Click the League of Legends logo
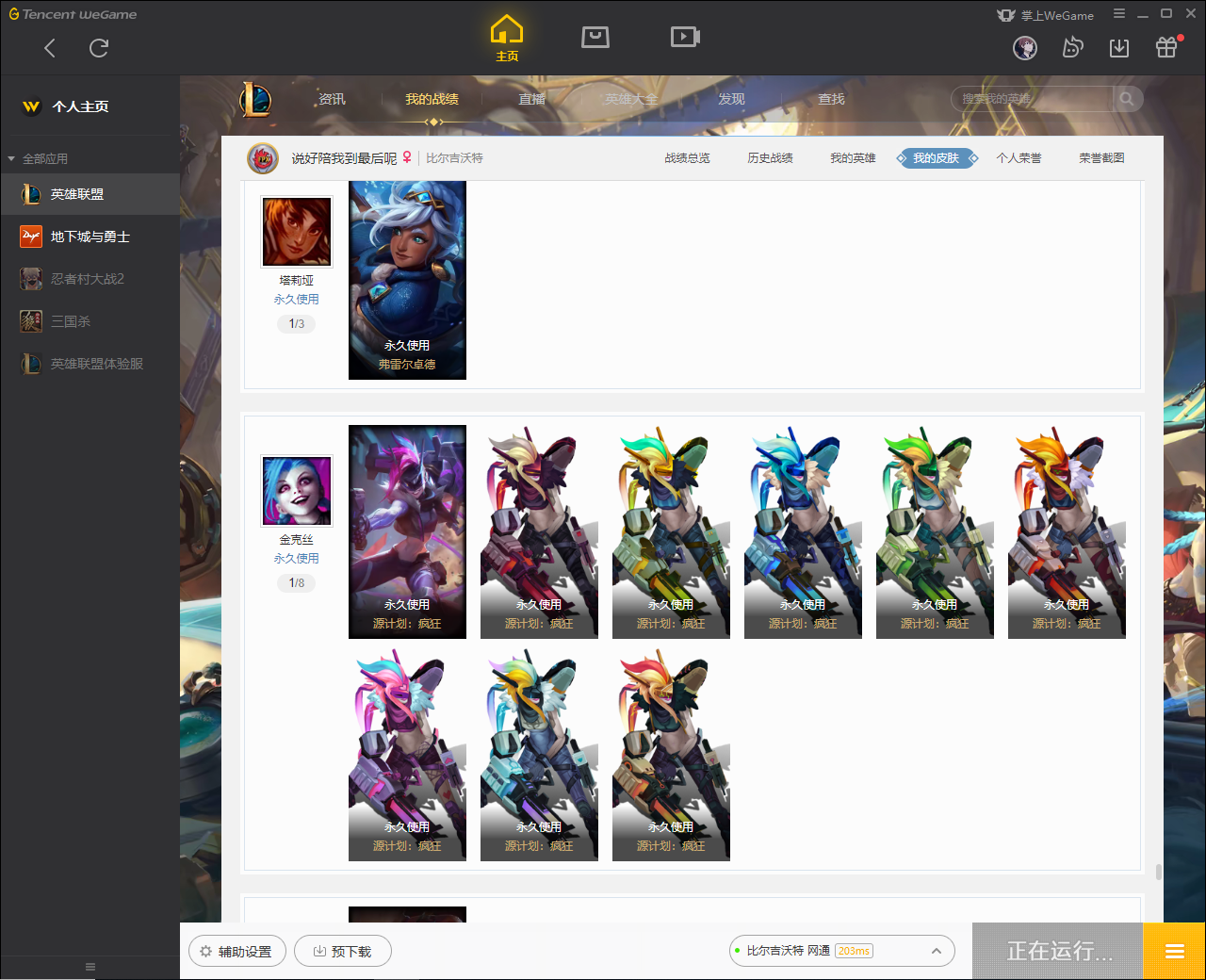Screen dimensions: 1206x980 [255, 99]
